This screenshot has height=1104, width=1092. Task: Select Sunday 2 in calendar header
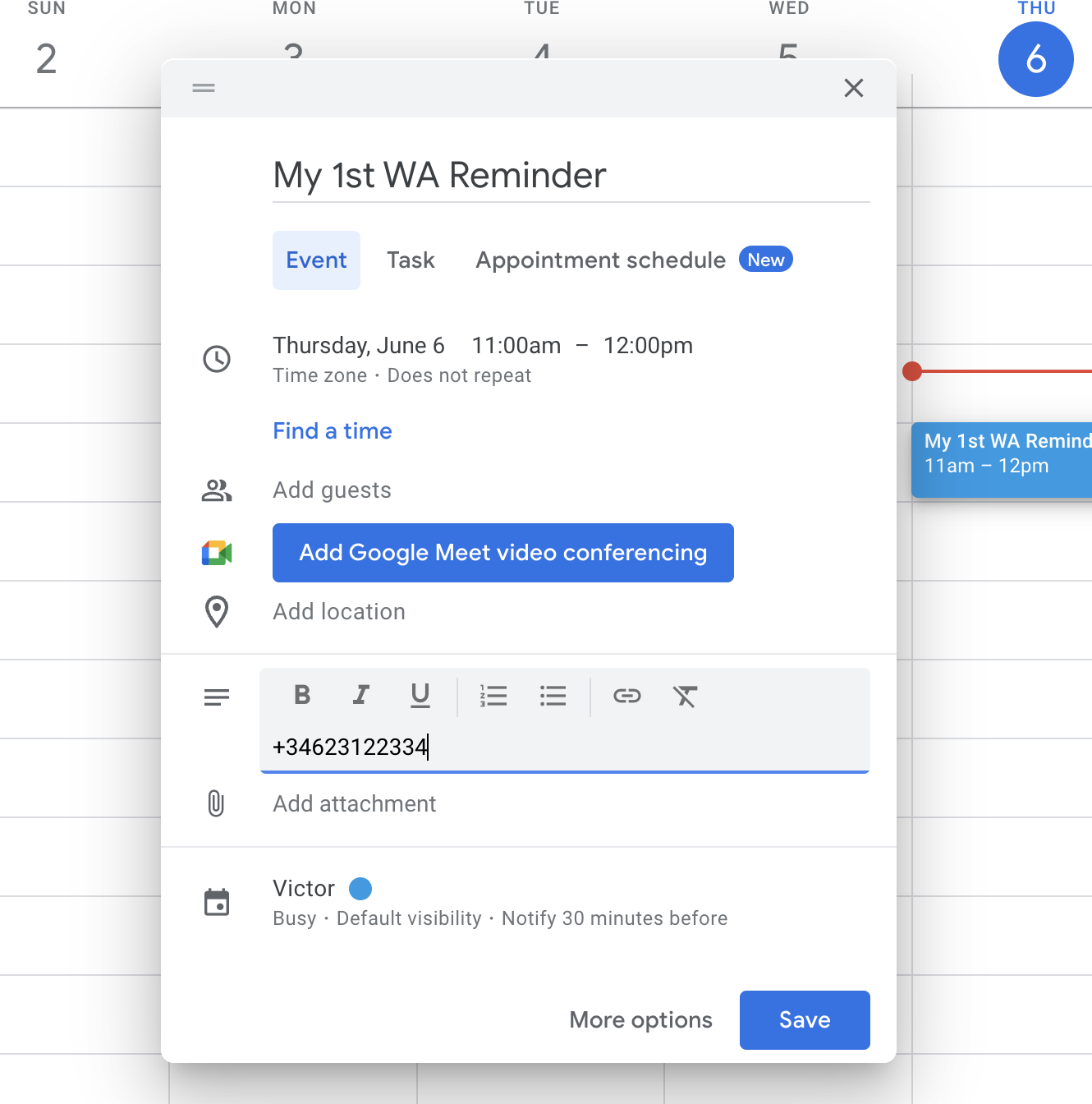click(x=46, y=59)
